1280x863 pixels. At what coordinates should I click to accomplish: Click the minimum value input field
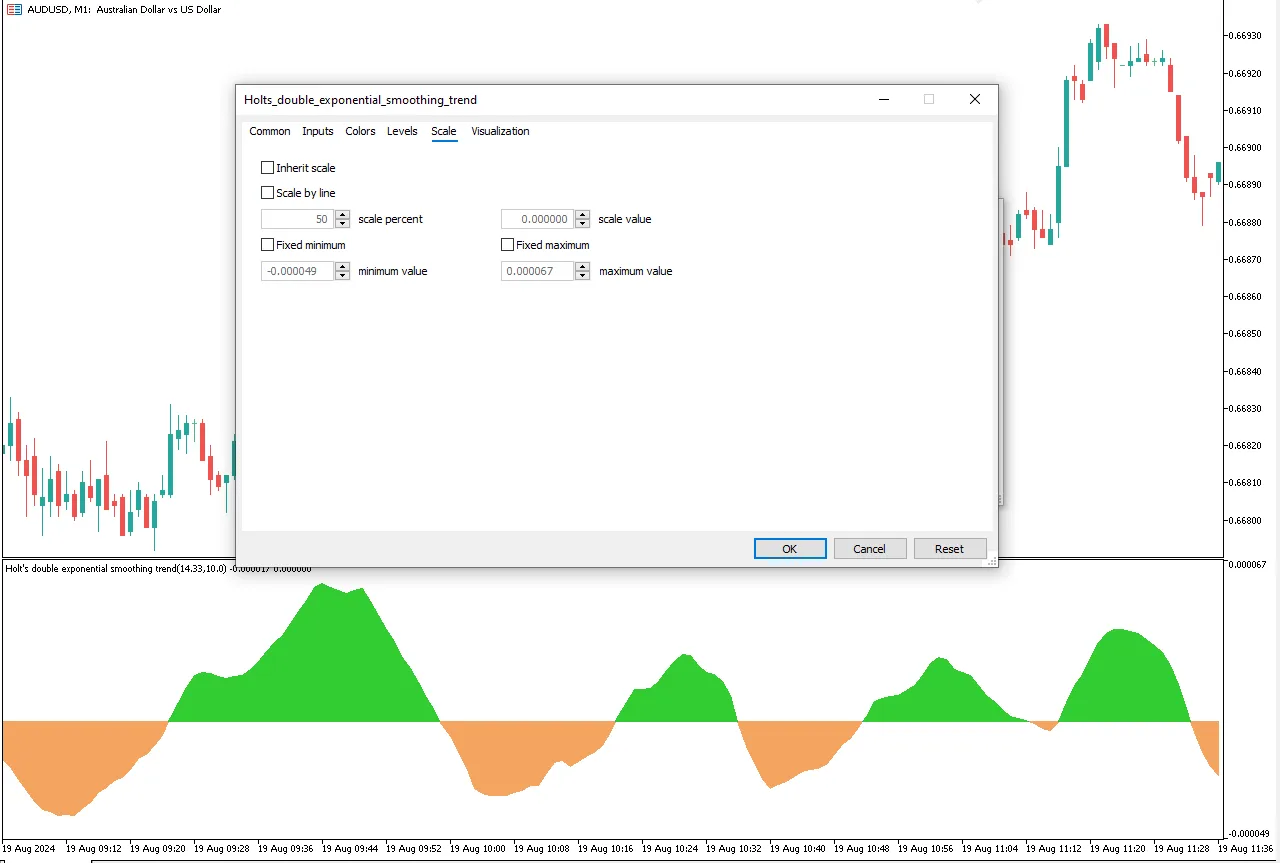coord(297,271)
